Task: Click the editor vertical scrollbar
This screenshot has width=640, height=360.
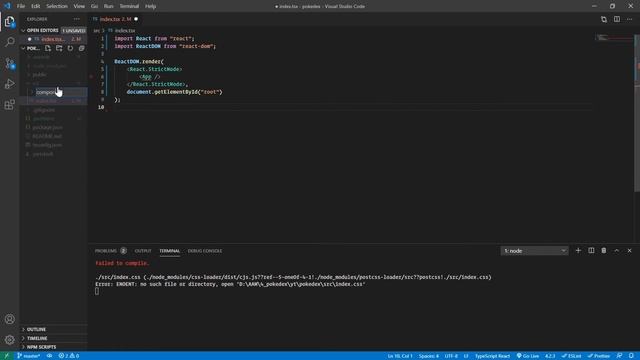Action: click(637, 113)
